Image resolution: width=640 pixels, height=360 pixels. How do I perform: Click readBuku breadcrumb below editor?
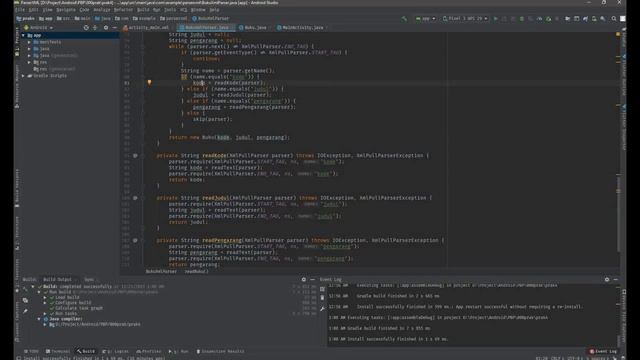click(x=196, y=271)
